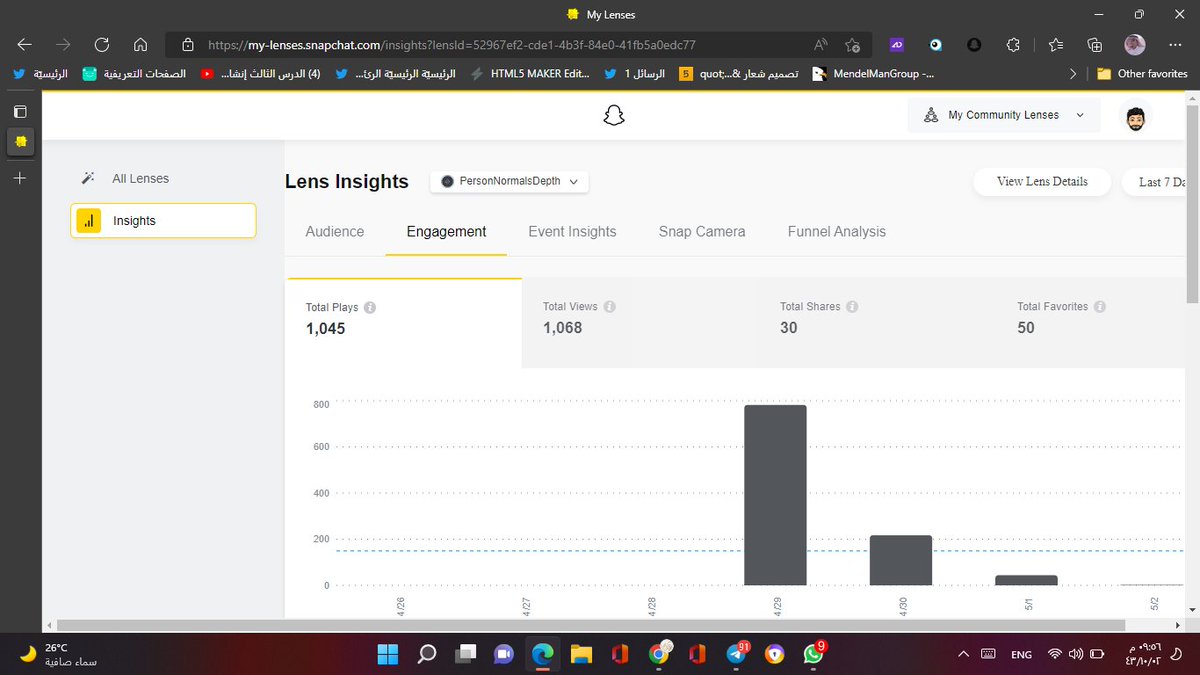
Task: Open taskbar Search
Action: [426, 654]
